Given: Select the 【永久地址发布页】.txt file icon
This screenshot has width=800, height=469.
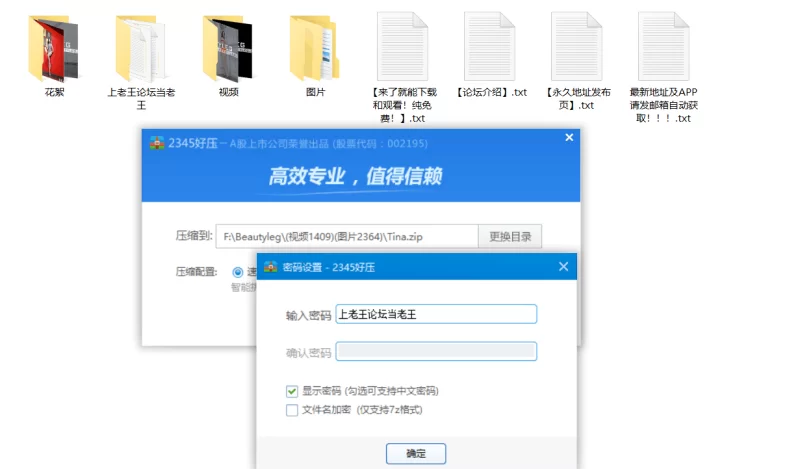Looking at the screenshot, I should click(x=577, y=46).
